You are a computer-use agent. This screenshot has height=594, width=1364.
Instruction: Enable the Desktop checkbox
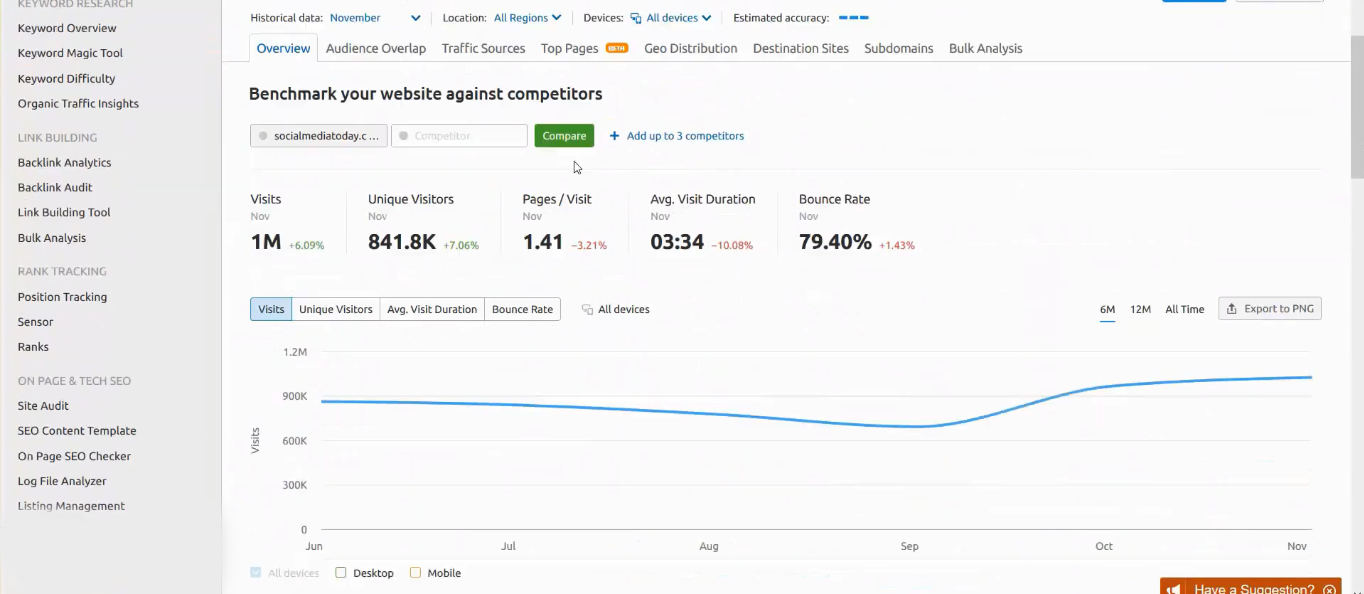click(341, 573)
